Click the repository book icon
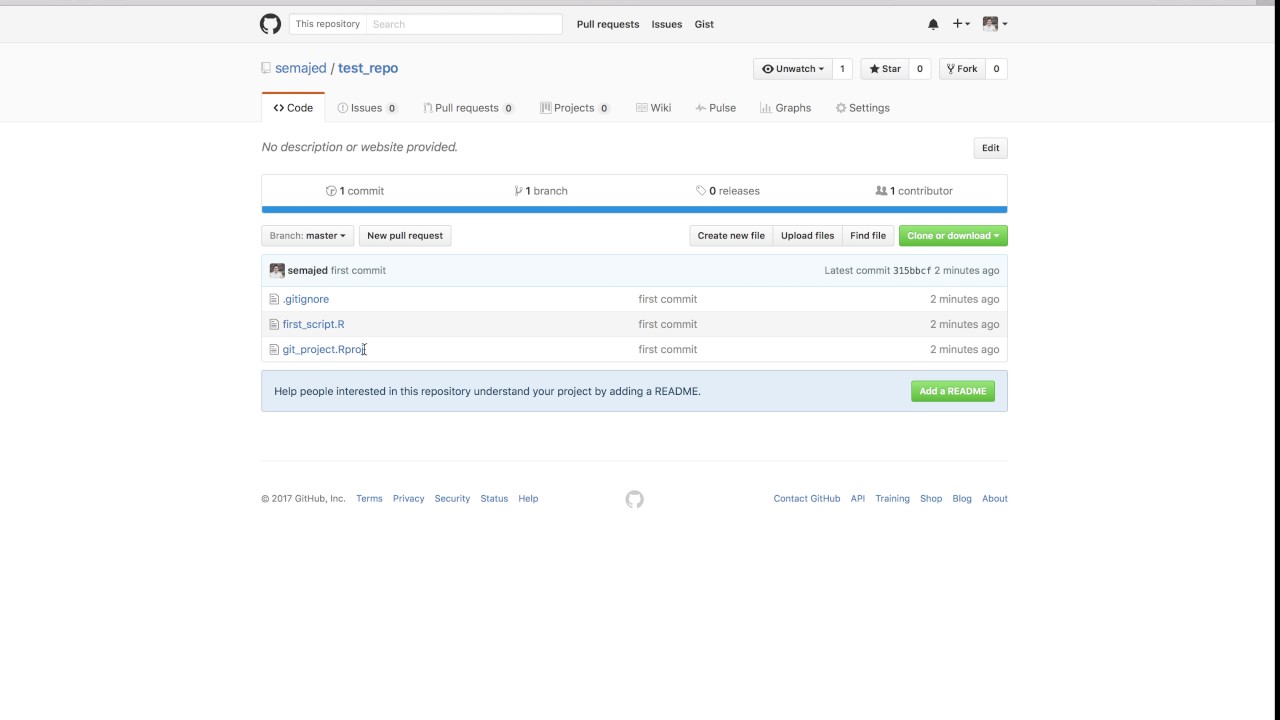The image size is (1280, 720). tap(266, 68)
